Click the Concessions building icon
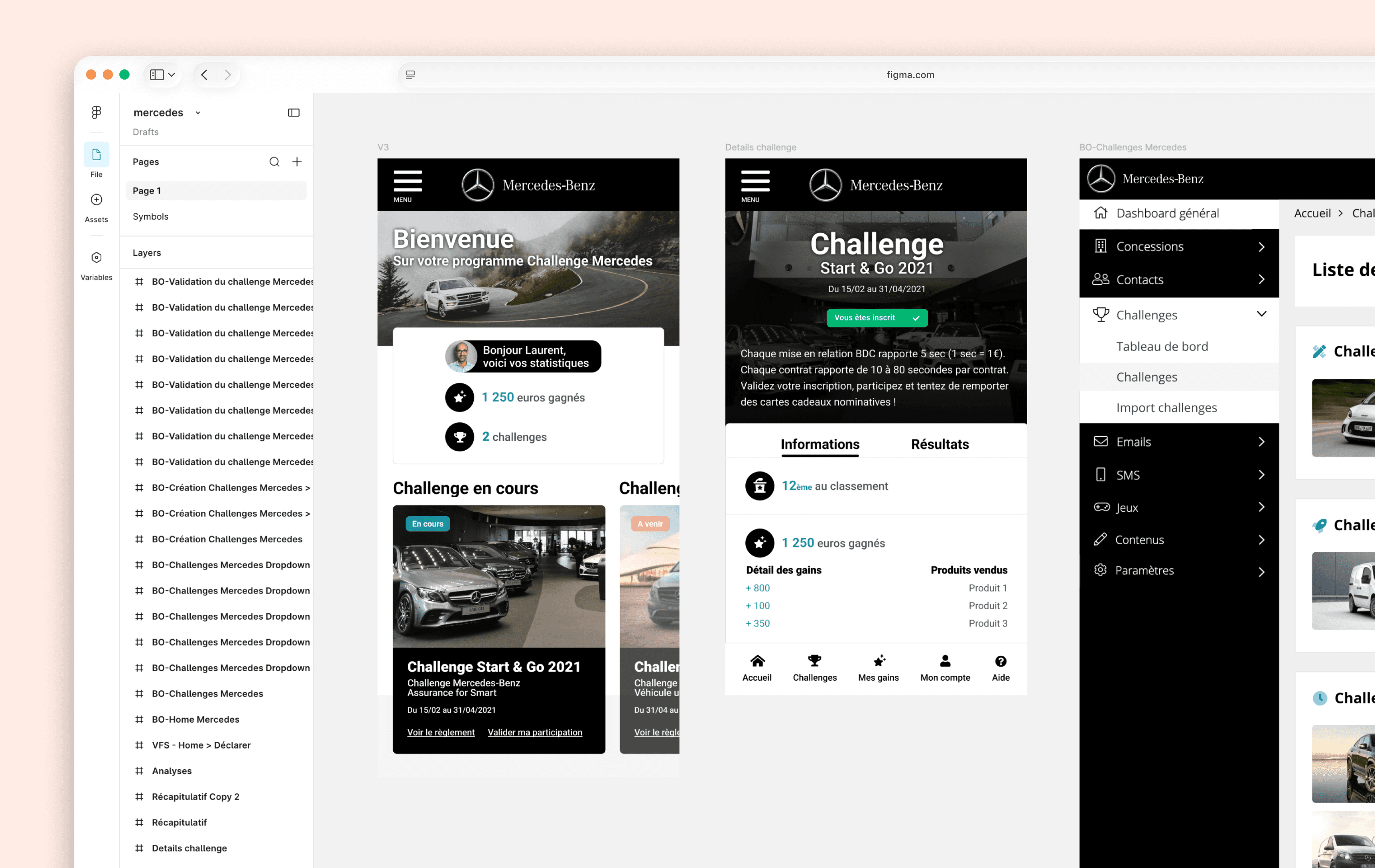Viewport: 1375px width, 868px height. coord(1101,246)
